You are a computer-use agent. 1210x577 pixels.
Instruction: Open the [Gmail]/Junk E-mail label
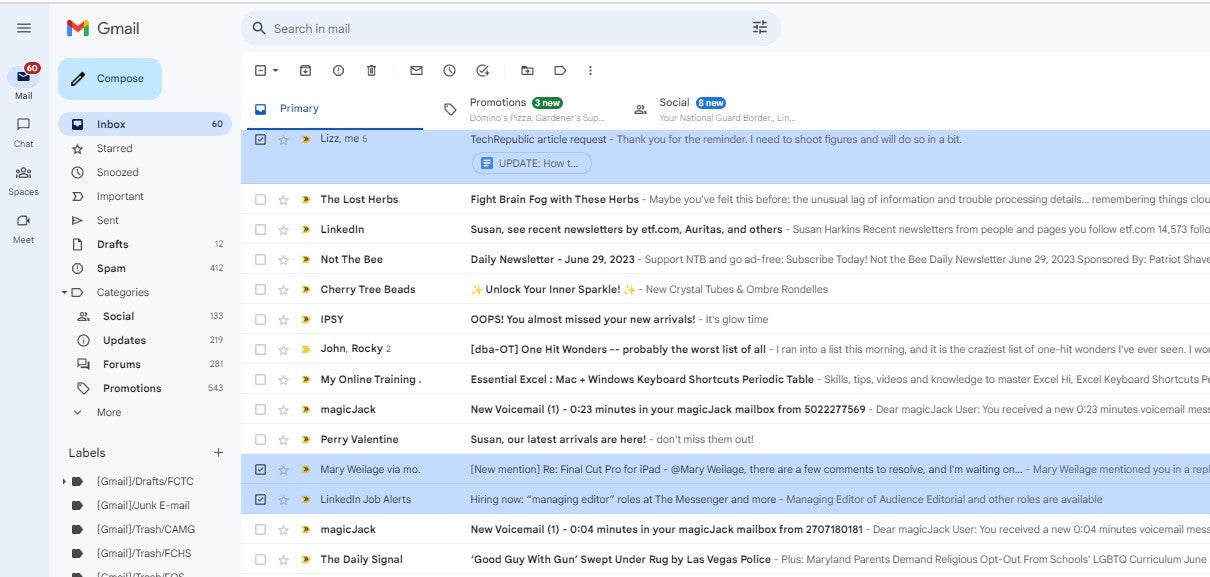(x=145, y=505)
